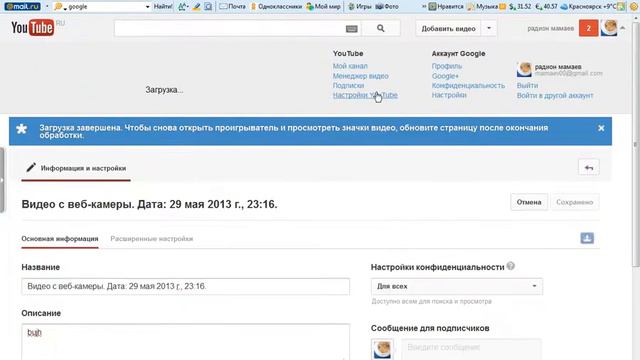640x360 pixels.
Task: Open Настройки YouTube link
Action: coord(365,95)
